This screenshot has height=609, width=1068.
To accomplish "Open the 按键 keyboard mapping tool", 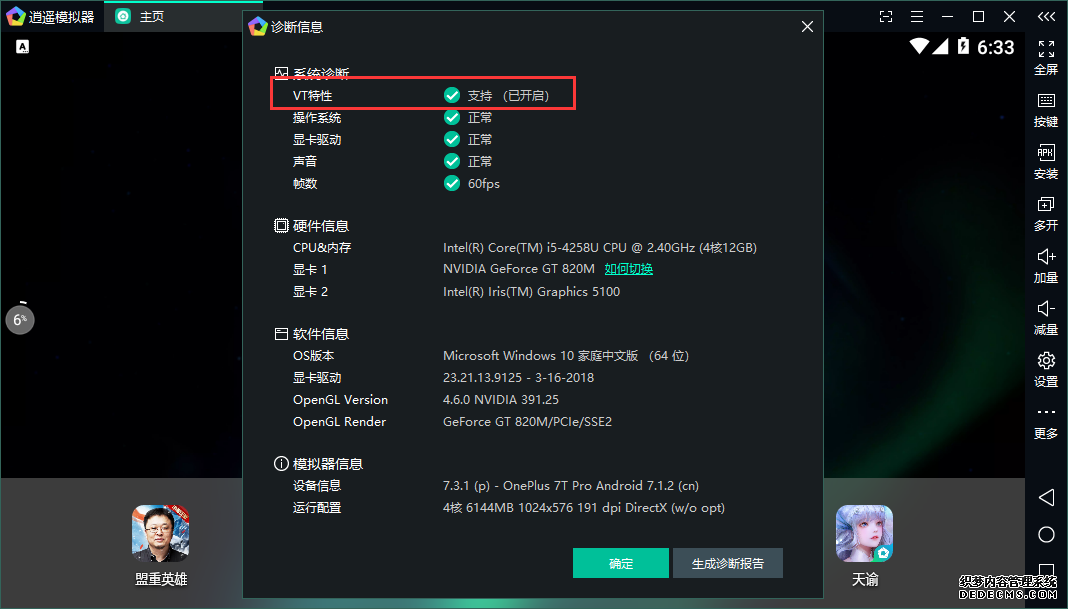I will pyautogui.click(x=1046, y=110).
